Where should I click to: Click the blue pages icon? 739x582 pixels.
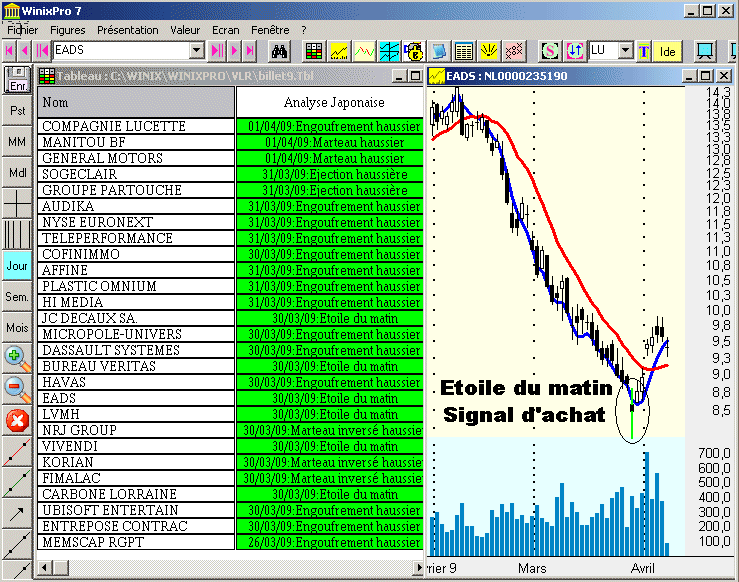pos(439,51)
